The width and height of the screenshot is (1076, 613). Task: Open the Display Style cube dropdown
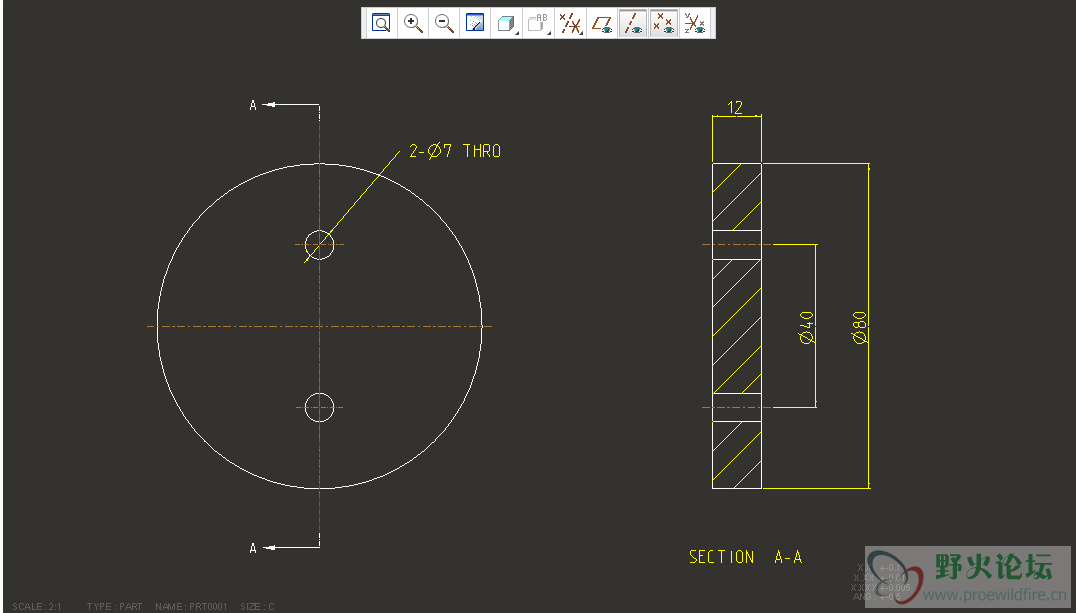(x=506, y=23)
